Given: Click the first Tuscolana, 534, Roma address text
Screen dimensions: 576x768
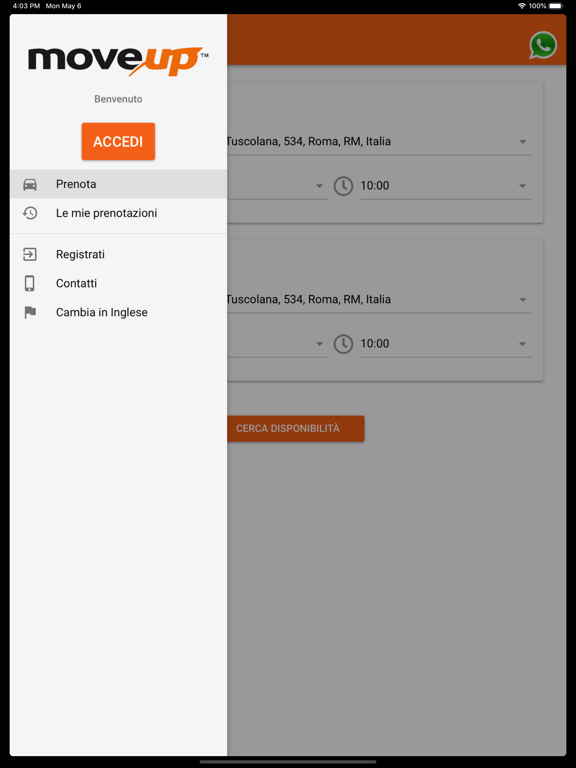Looking at the screenshot, I should click(x=309, y=142).
